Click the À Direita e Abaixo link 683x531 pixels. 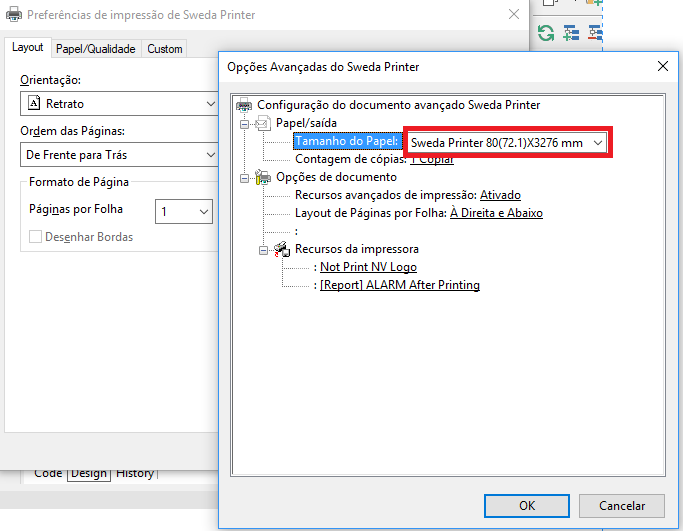point(496,213)
